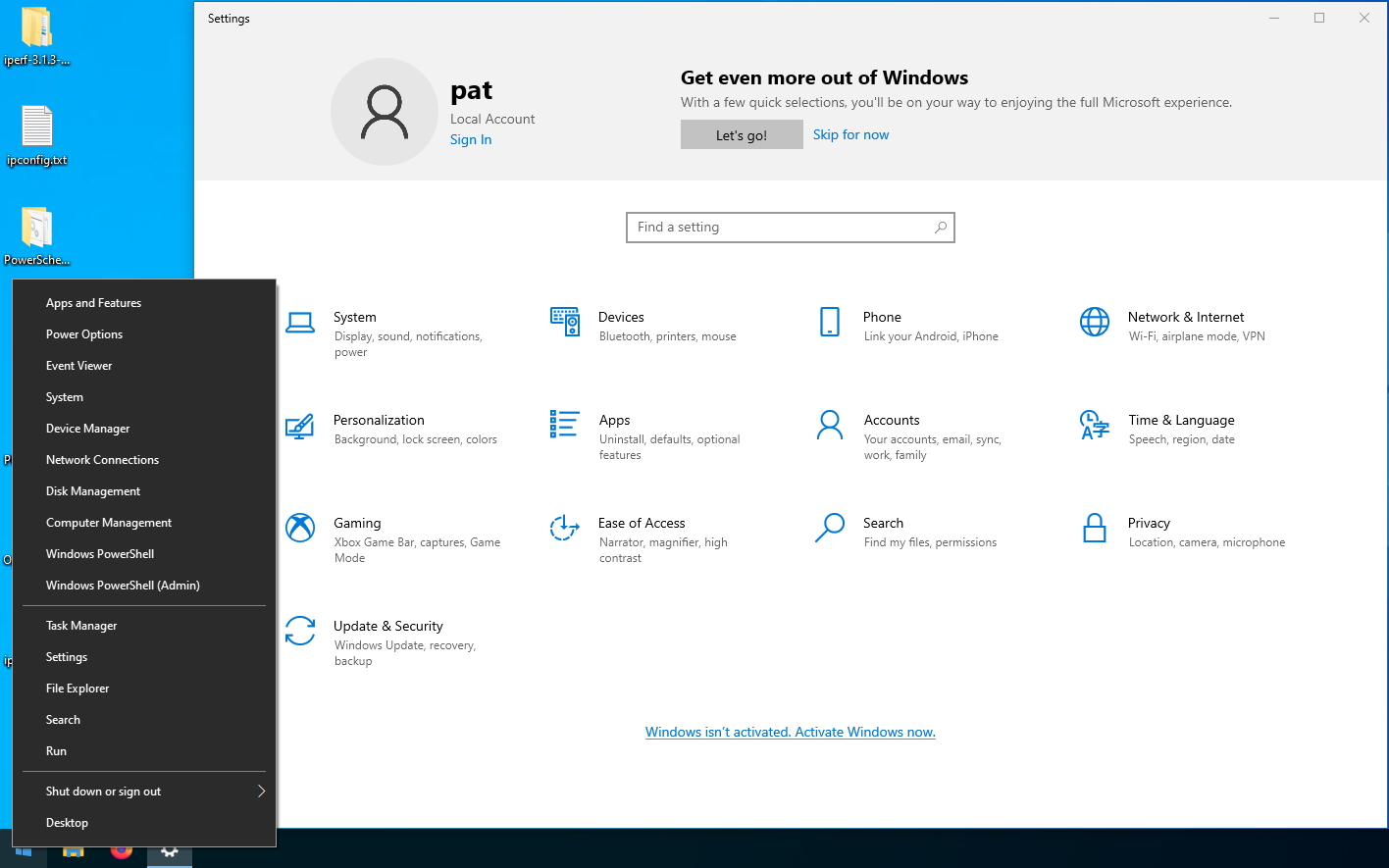Click Activate Windows now link

click(790, 732)
